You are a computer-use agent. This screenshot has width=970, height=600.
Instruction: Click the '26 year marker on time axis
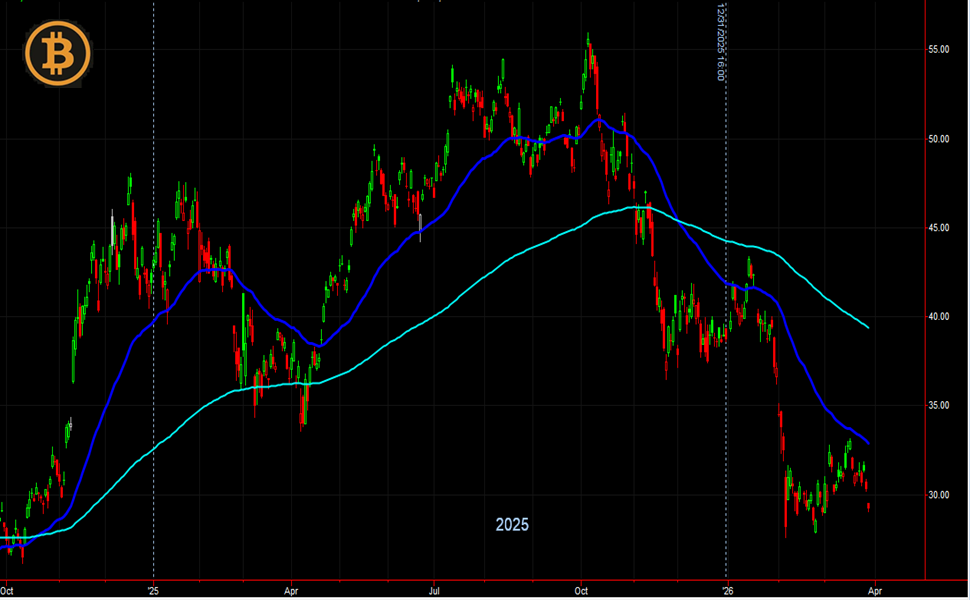(x=727, y=590)
